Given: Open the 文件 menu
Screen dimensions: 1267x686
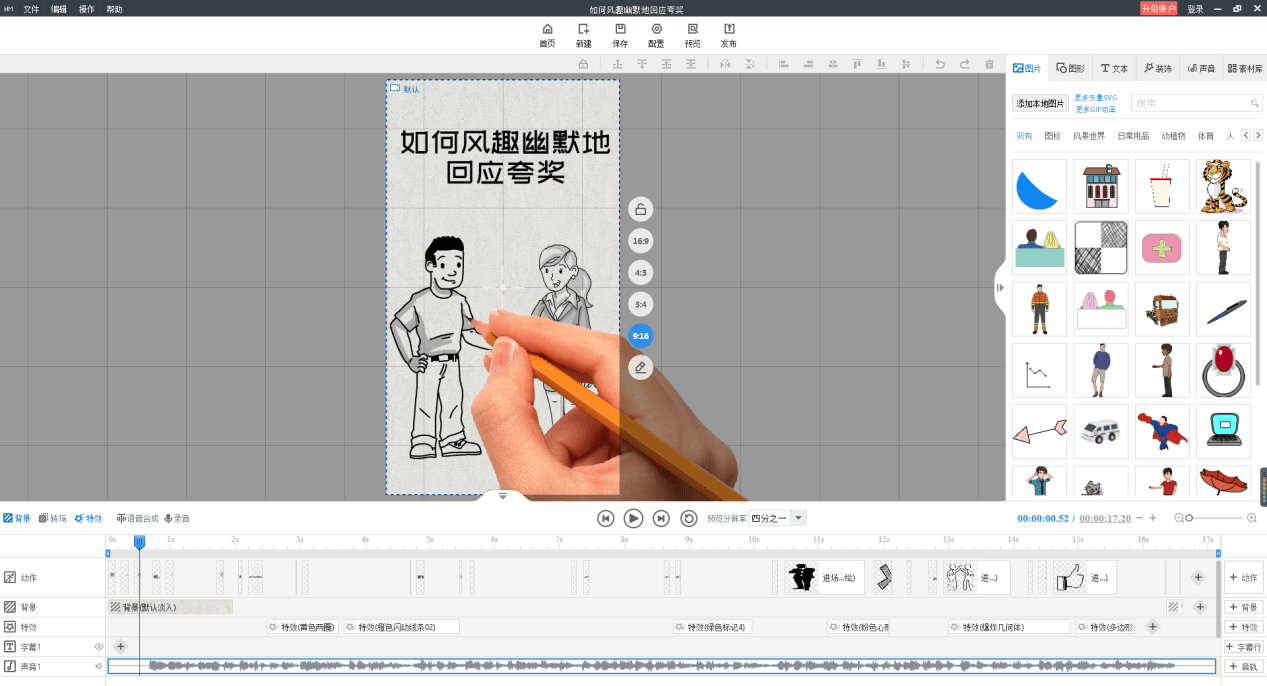Looking at the screenshot, I should [32, 9].
